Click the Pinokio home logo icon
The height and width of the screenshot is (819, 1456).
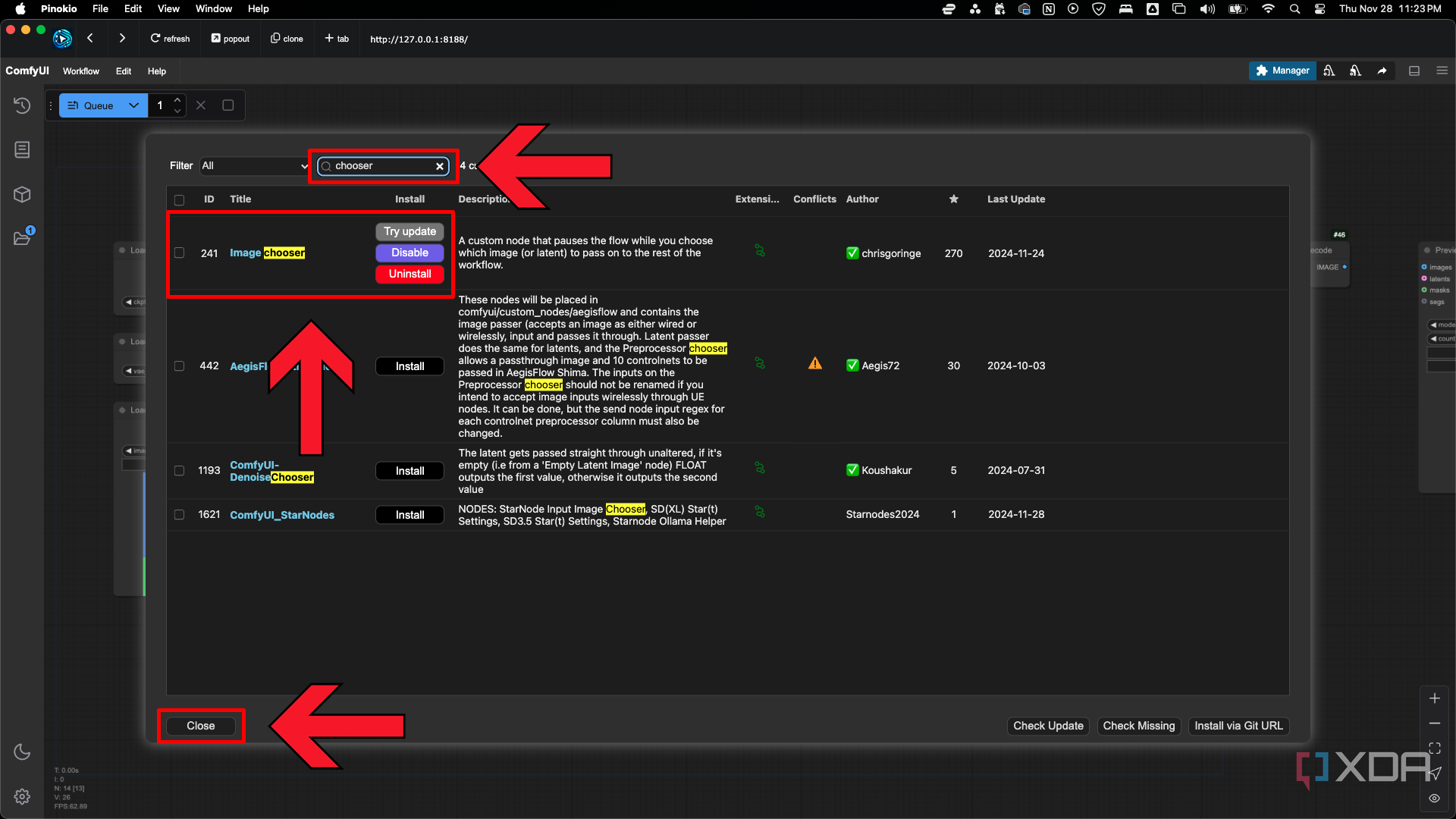click(x=62, y=38)
